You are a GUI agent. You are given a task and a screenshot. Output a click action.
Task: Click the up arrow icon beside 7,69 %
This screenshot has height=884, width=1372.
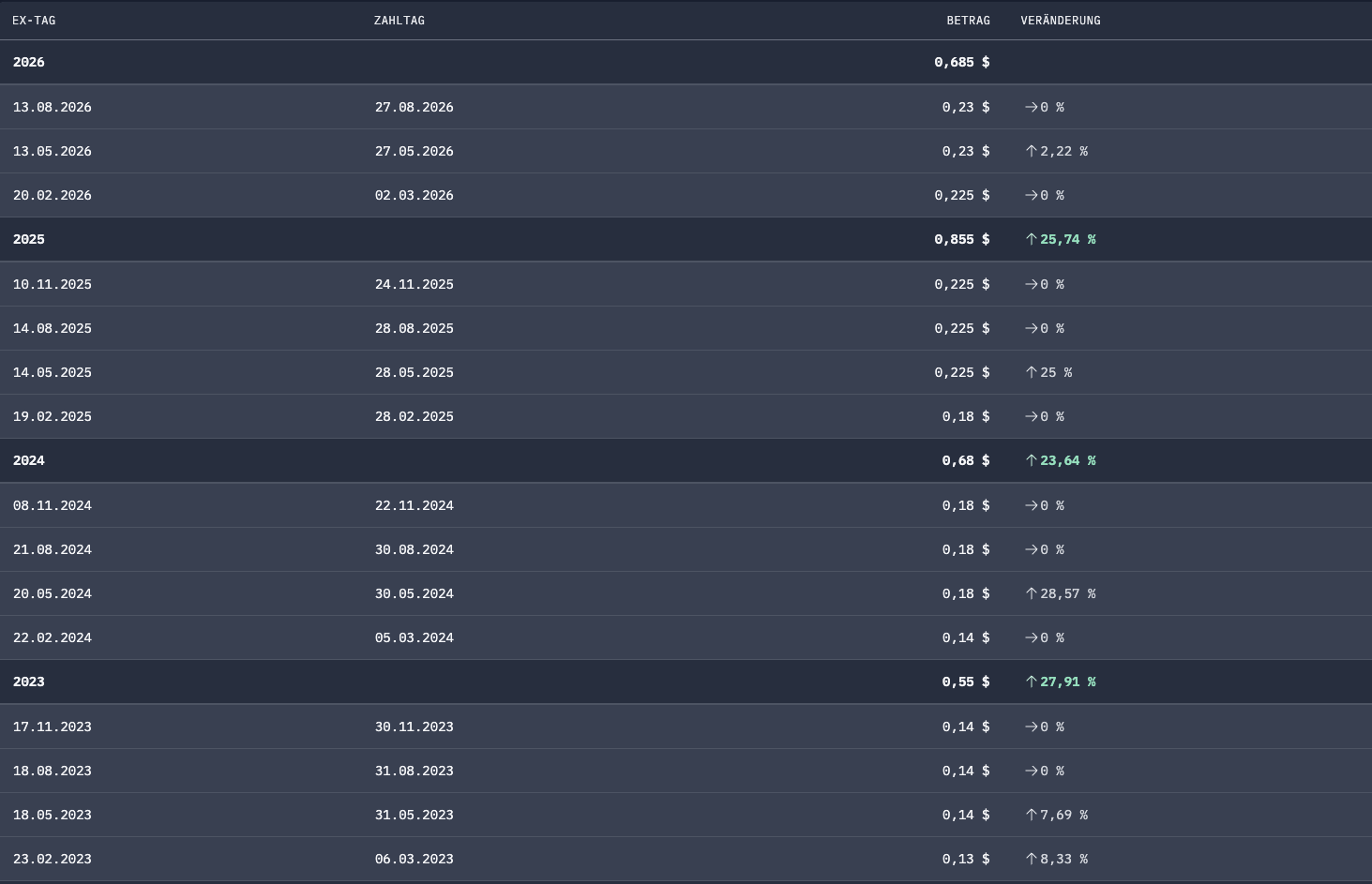[x=1031, y=815]
